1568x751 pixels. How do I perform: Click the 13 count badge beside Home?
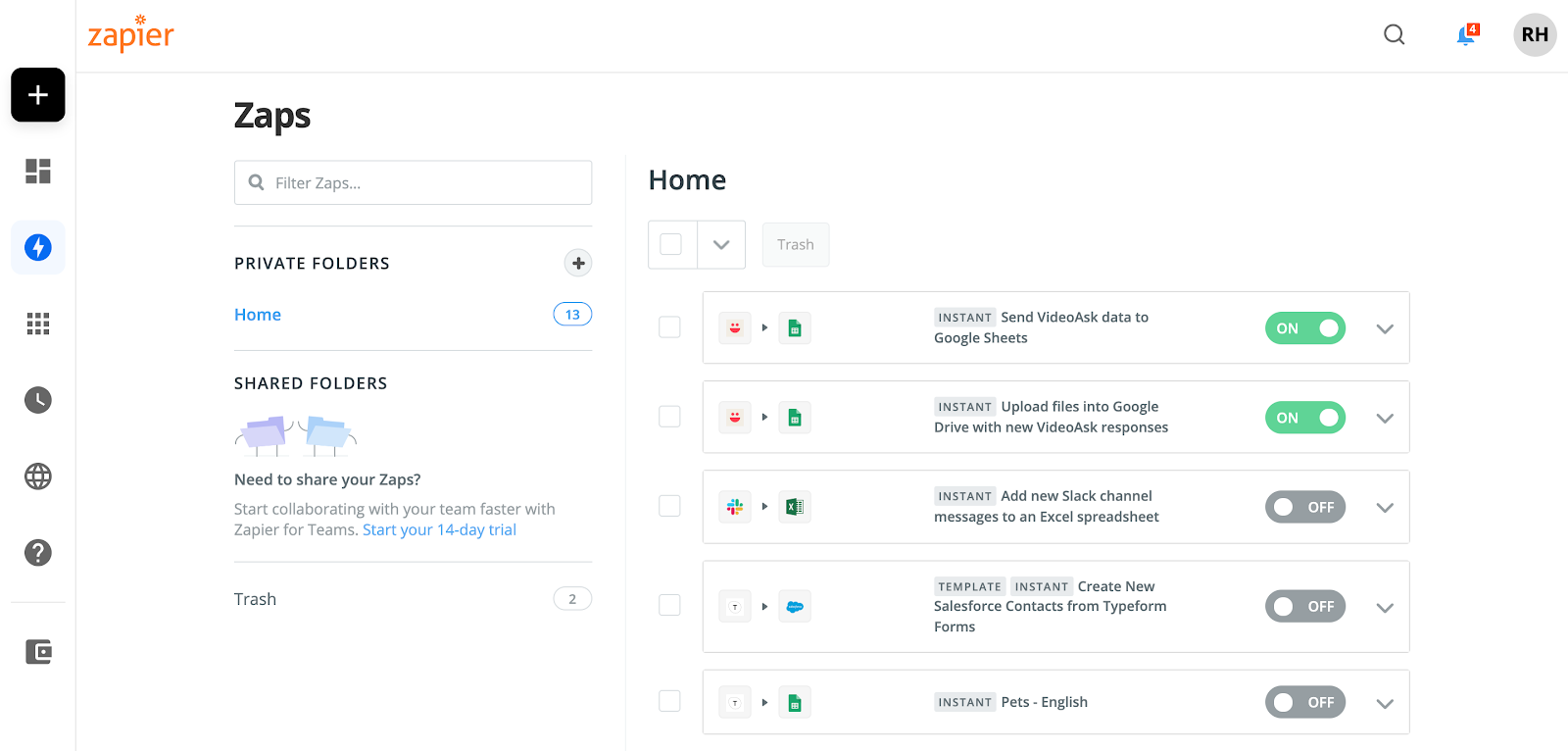pos(572,315)
